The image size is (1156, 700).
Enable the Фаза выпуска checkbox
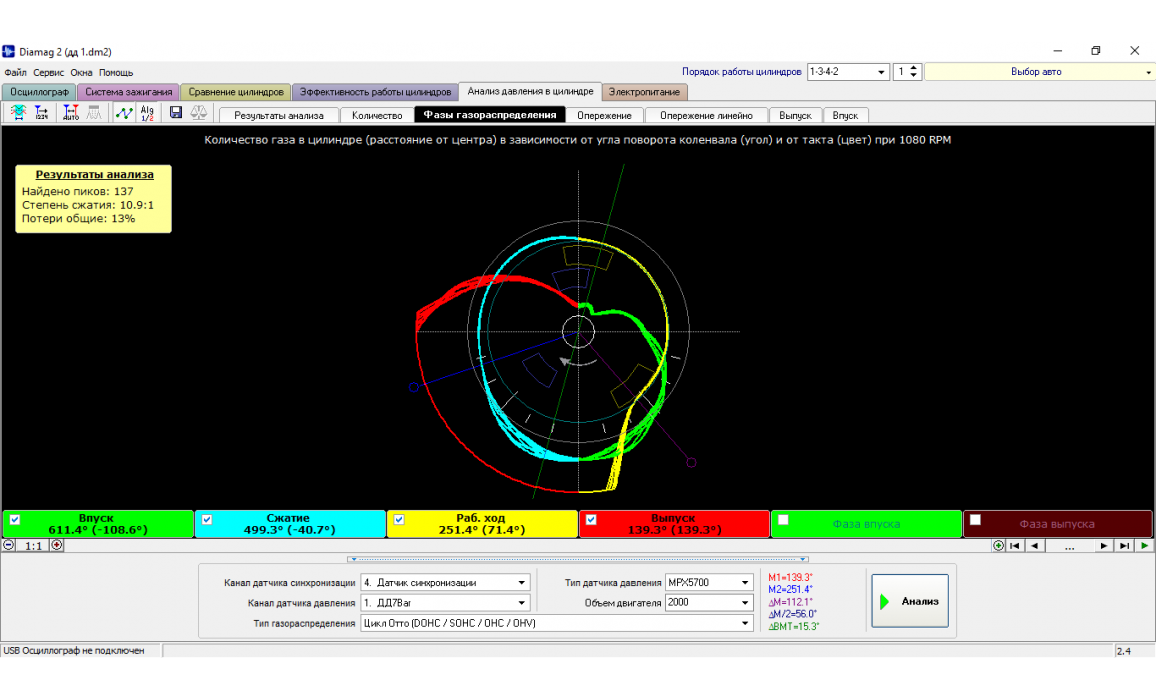[975, 519]
